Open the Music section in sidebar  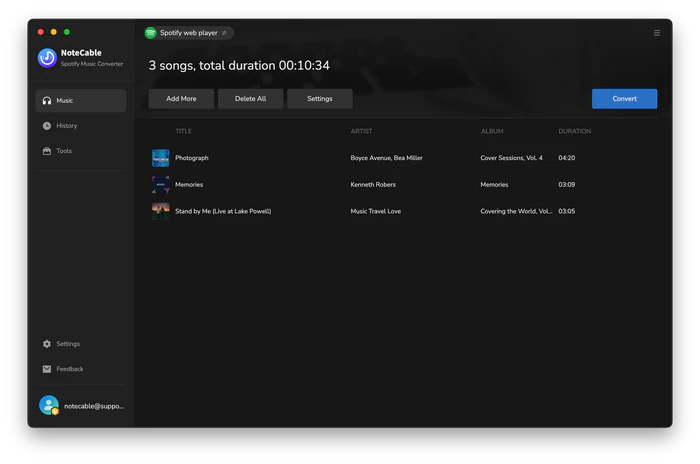pyautogui.click(x=81, y=100)
